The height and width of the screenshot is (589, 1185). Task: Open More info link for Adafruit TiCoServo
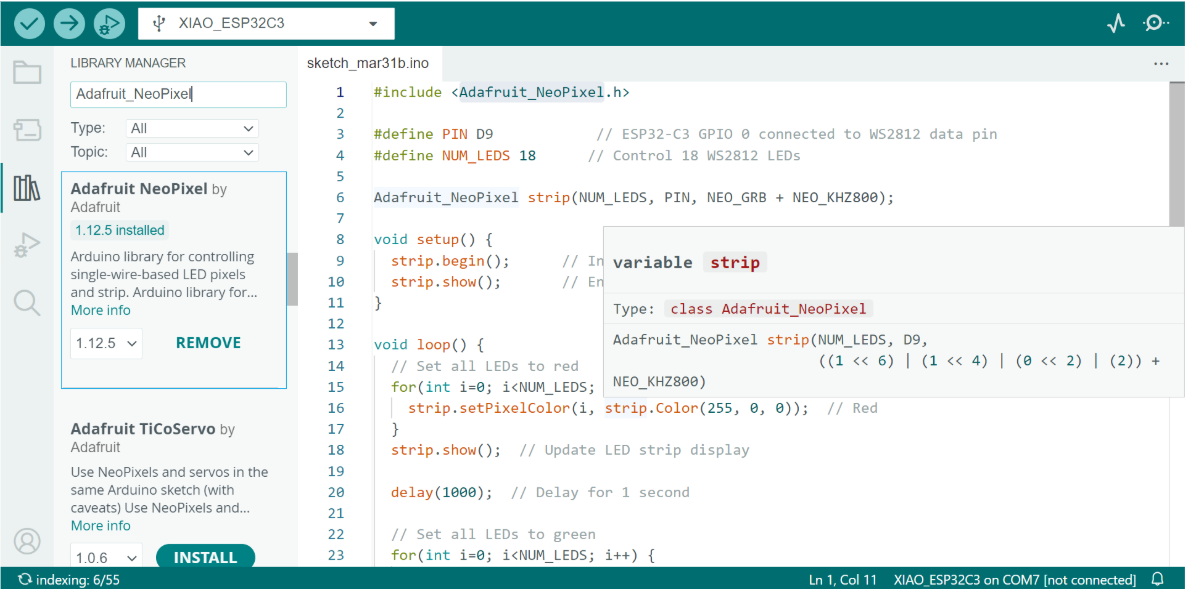pyautogui.click(x=101, y=525)
